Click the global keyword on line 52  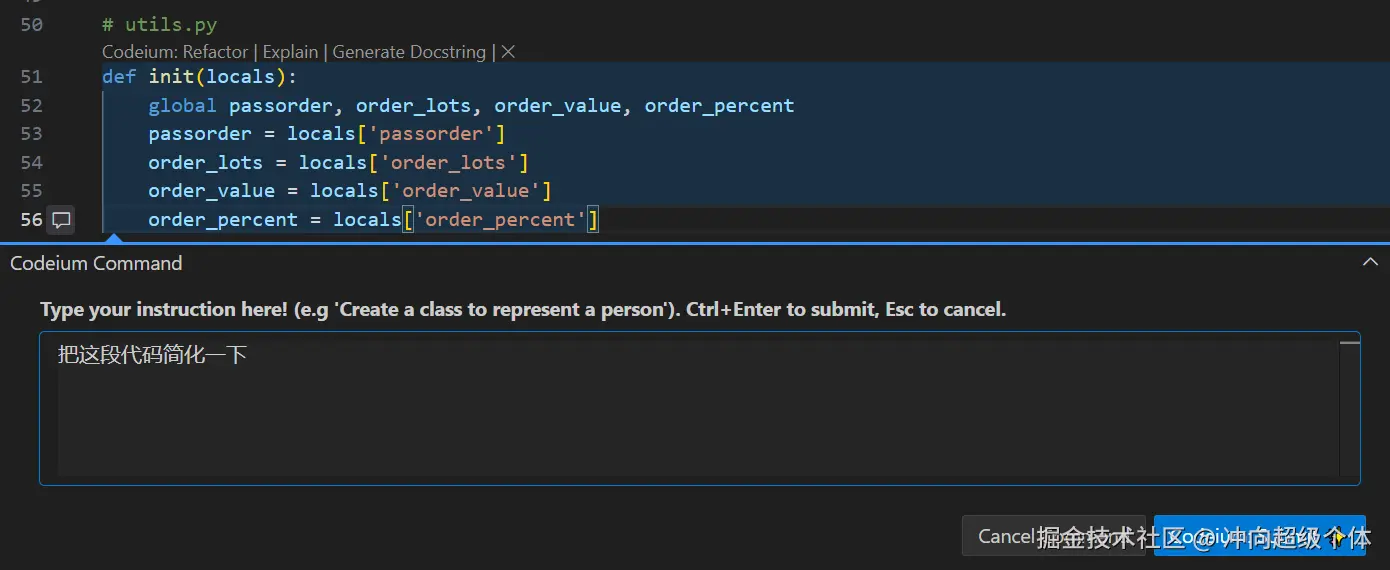pyautogui.click(x=182, y=105)
